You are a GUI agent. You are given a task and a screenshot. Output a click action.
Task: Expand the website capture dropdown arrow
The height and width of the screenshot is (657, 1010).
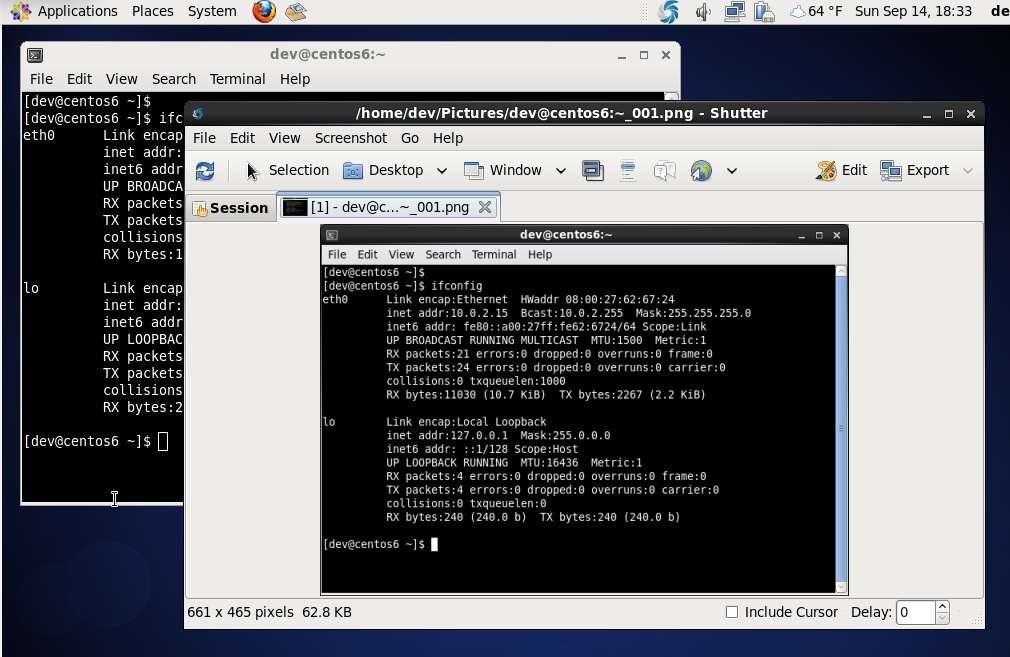[732, 171]
